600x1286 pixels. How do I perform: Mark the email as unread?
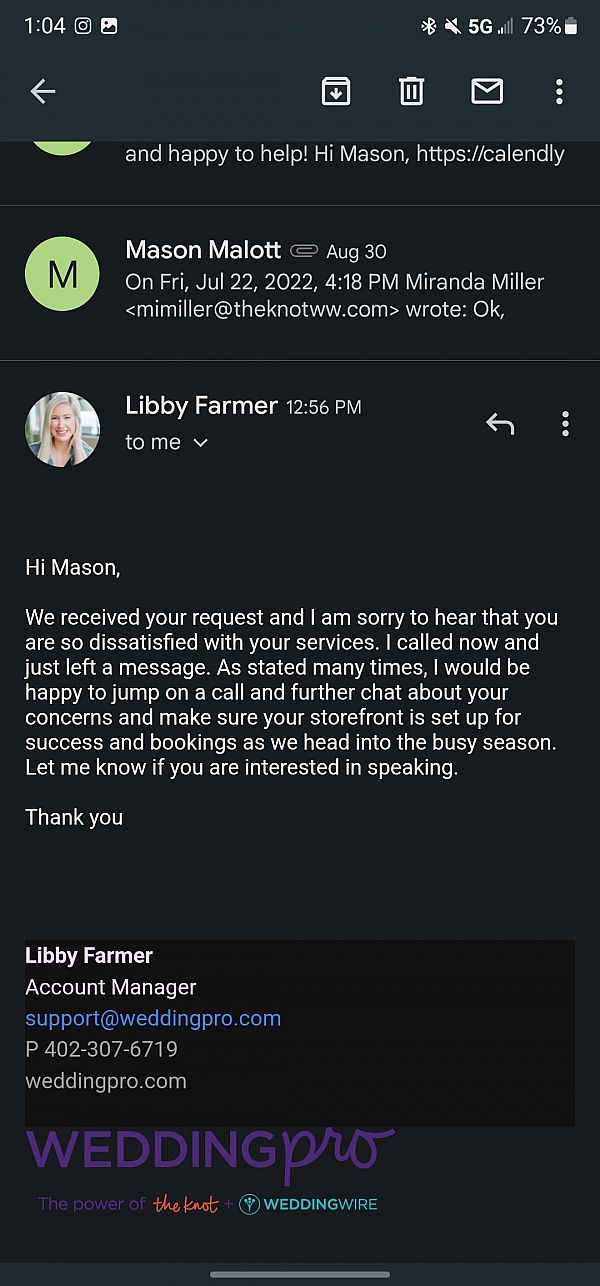[487, 92]
